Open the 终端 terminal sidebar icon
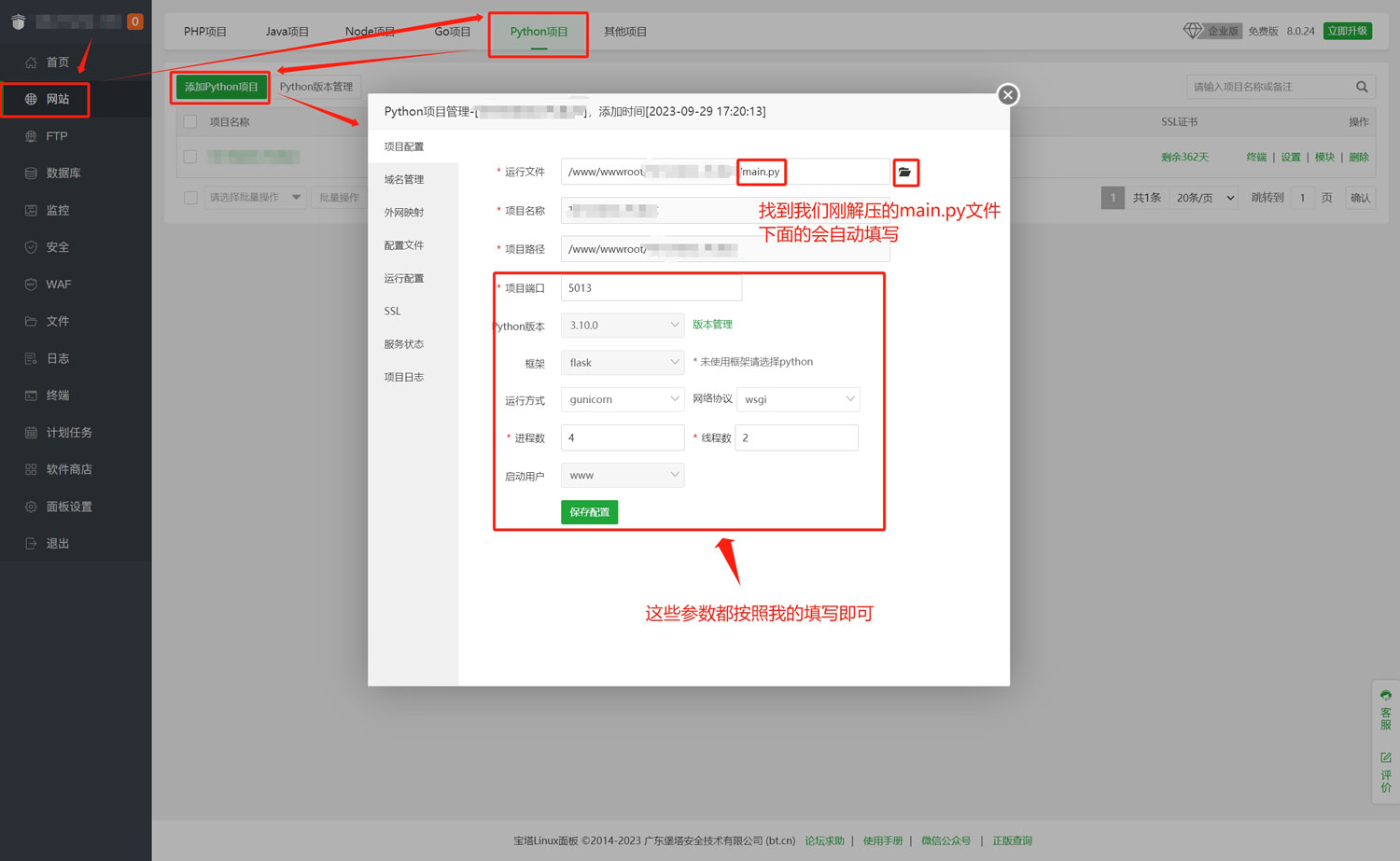The width and height of the screenshot is (1400, 861). pos(31,396)
